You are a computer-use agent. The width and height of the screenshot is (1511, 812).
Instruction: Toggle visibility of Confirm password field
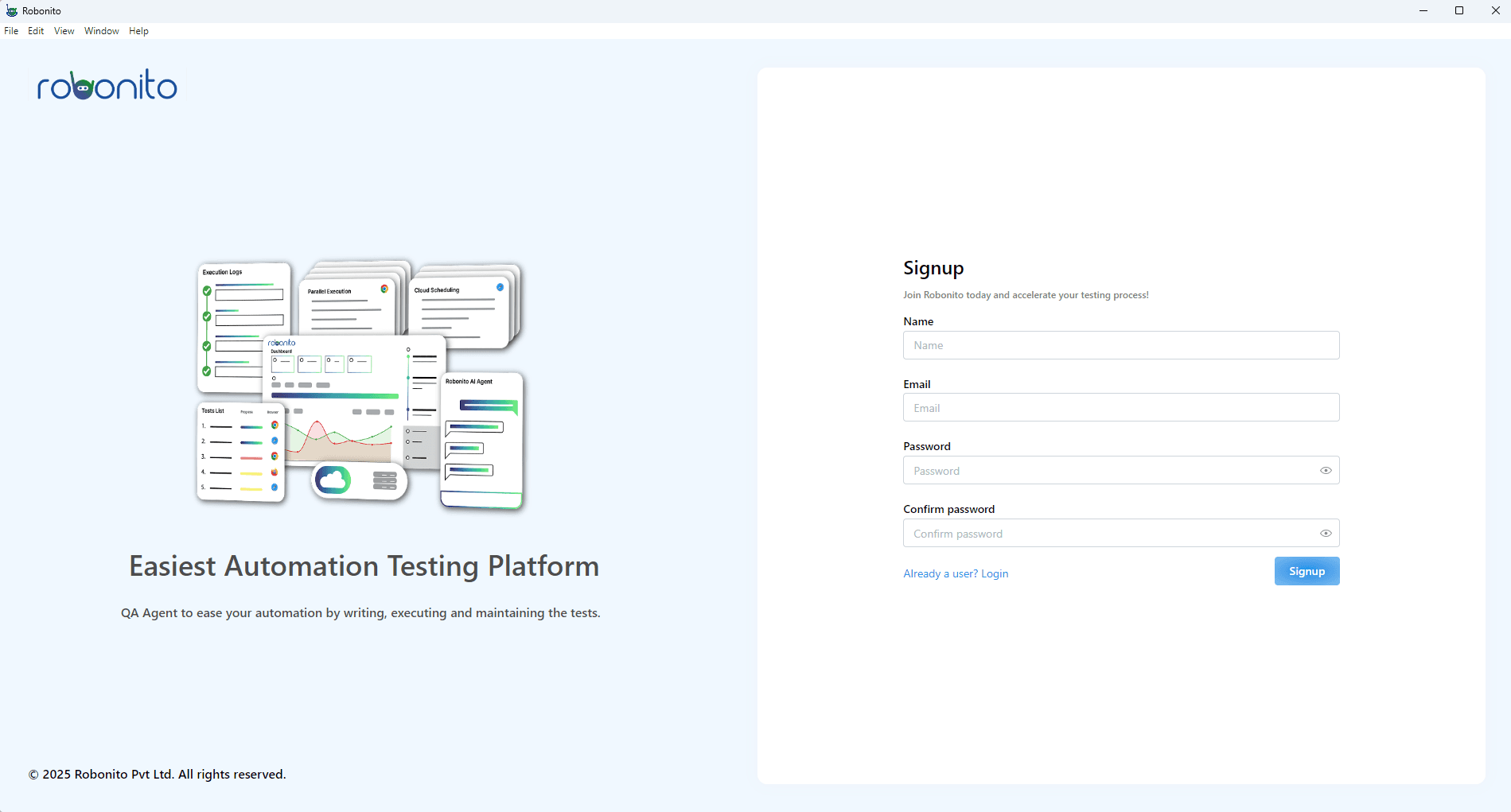(1326, 534)
